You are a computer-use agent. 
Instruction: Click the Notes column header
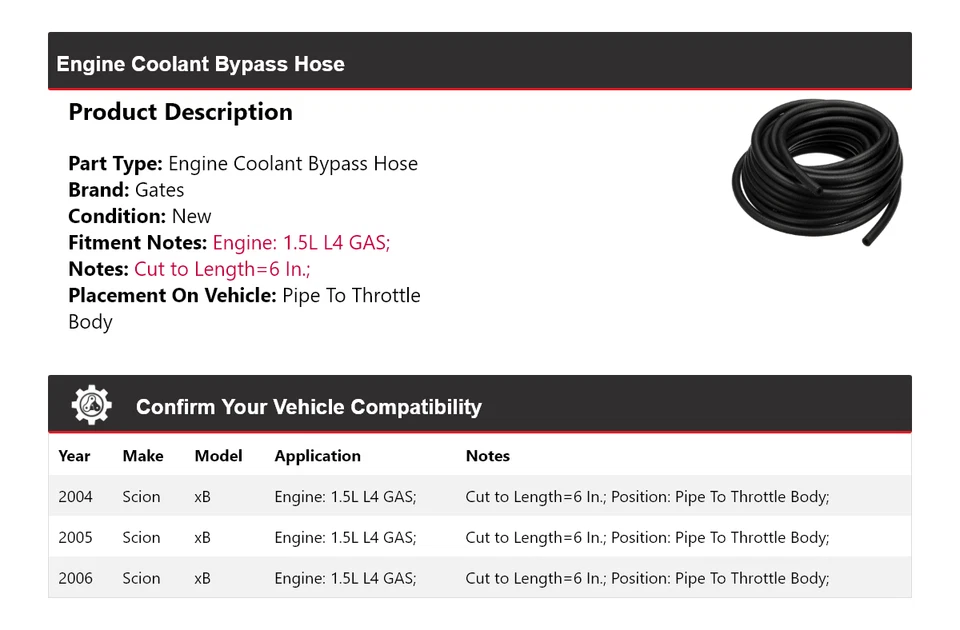(488, 456)
